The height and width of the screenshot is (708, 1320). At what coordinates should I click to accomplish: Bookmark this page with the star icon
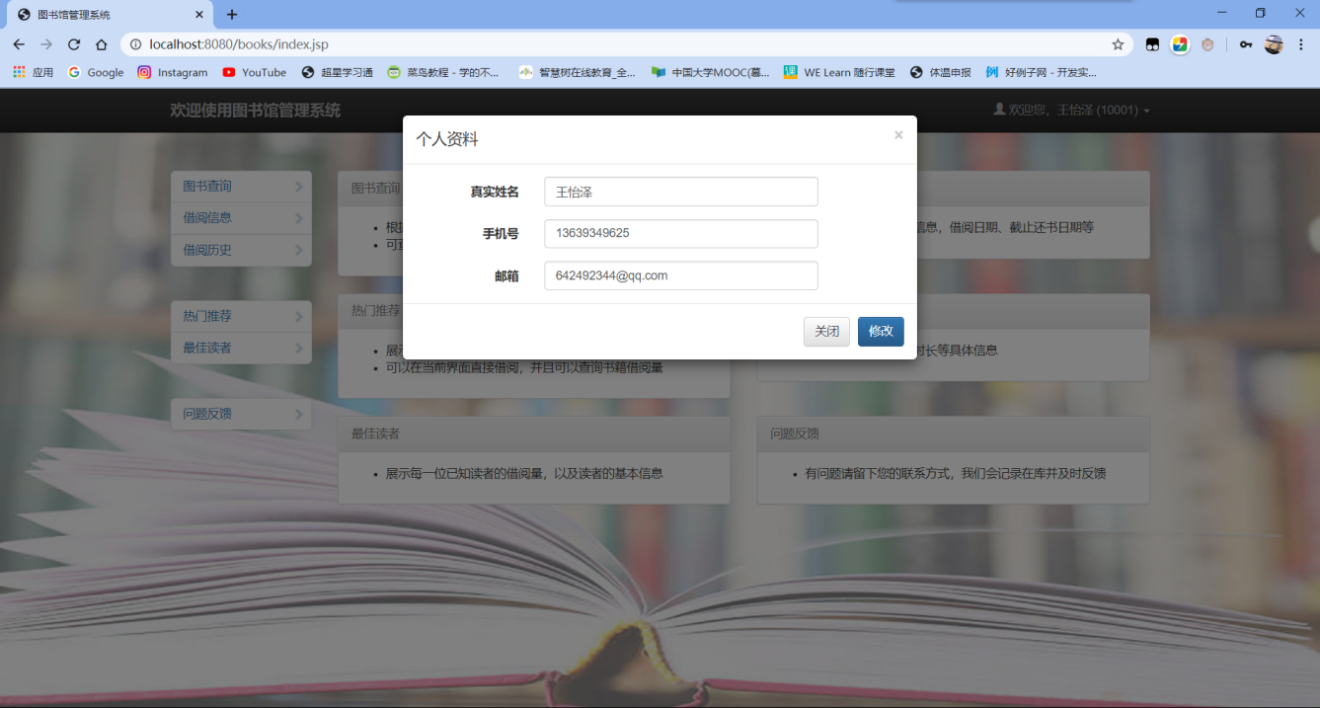coord(1118,44)
